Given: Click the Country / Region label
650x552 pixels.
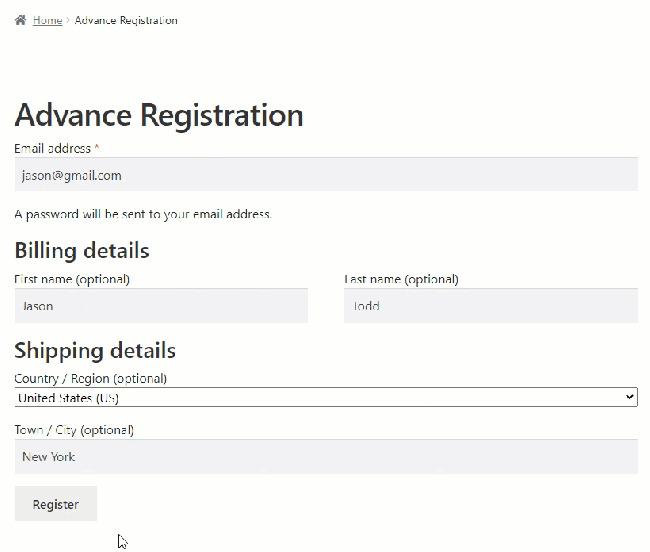Looking at the screenshot, I should click(x=91, y=379).
